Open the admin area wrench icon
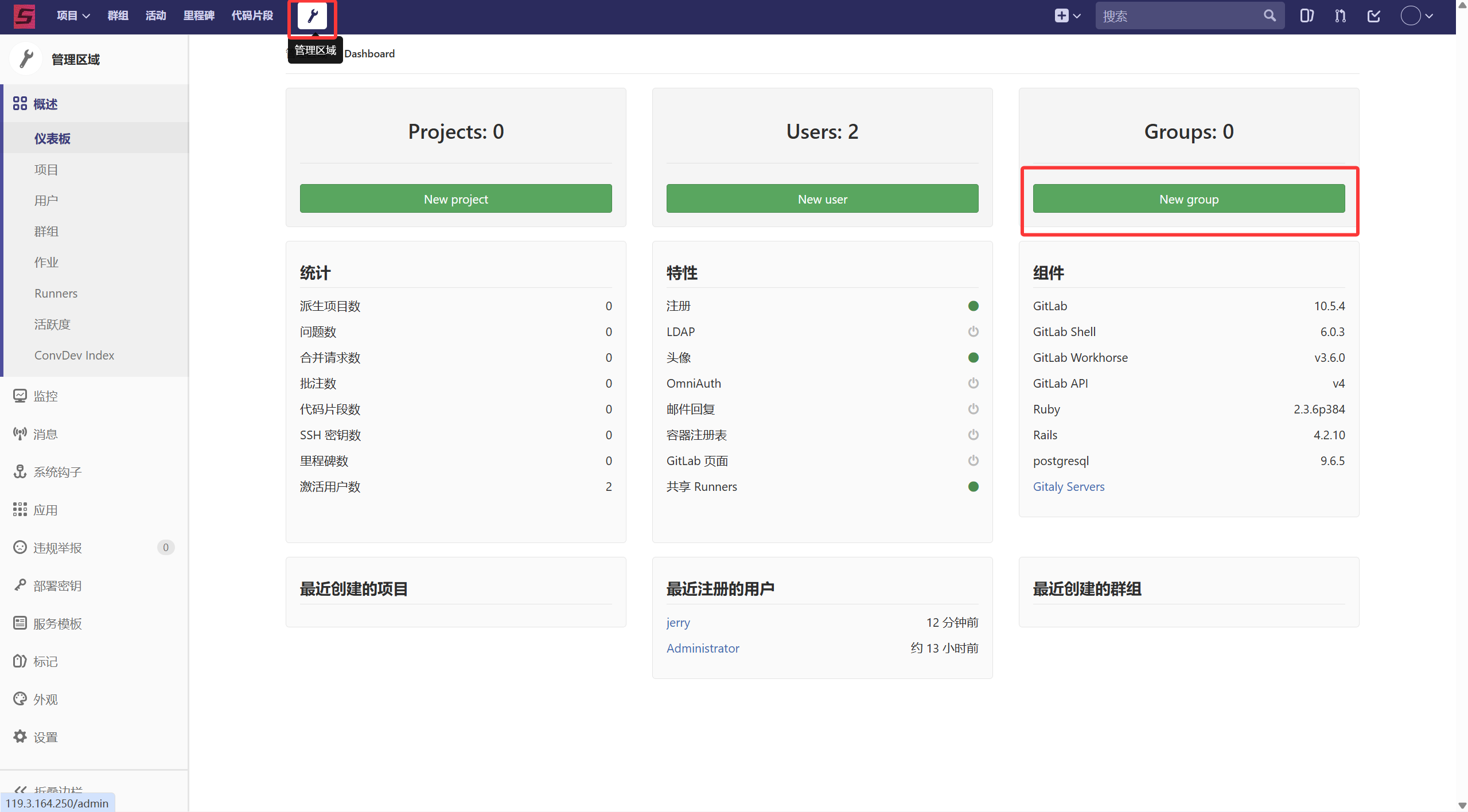The height and width of the screenshot is (812, 1468). click(x=313, y=15)
